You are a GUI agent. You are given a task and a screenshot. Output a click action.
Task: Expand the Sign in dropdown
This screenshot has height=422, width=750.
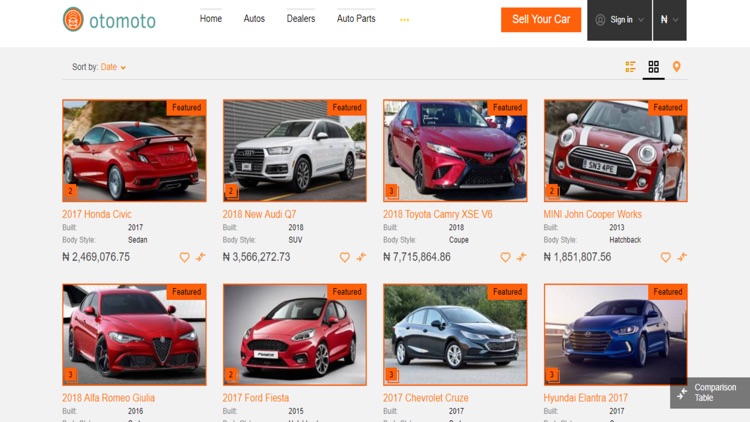[x=619, y=20]
